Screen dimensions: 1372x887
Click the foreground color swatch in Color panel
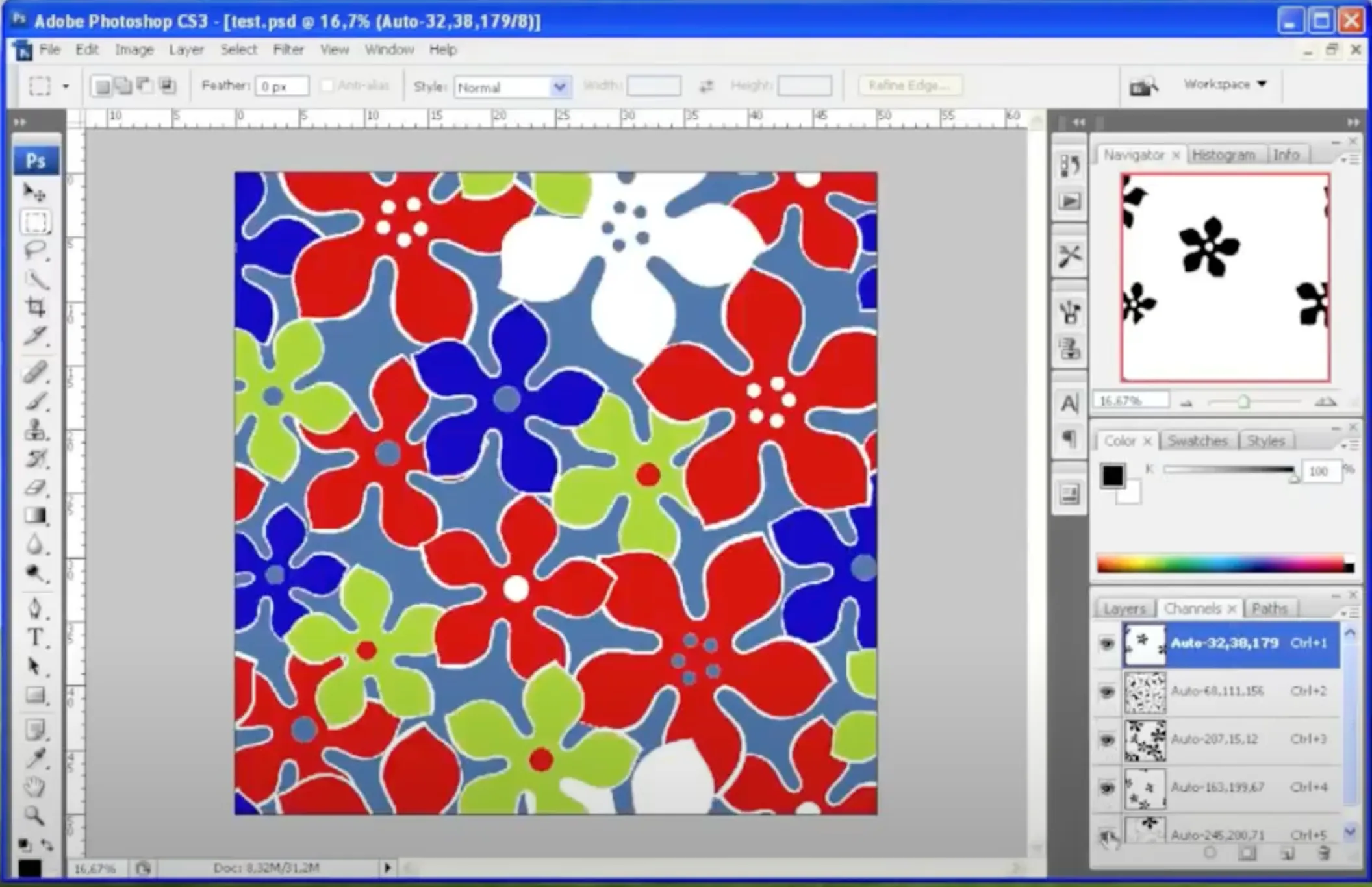1112,475
